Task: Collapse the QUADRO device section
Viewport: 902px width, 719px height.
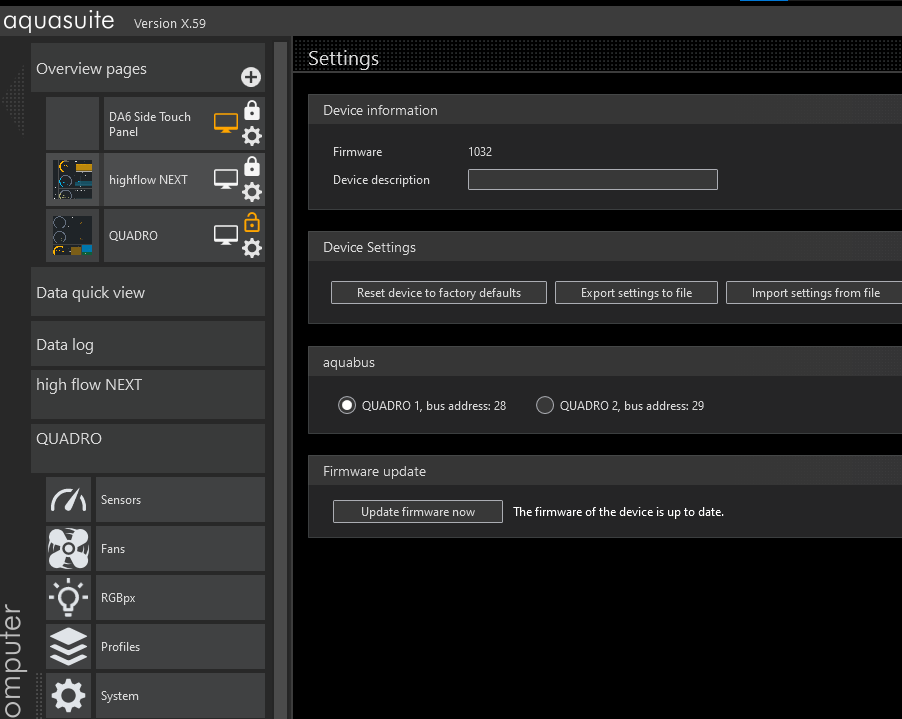Action: [x=147, y=447]
